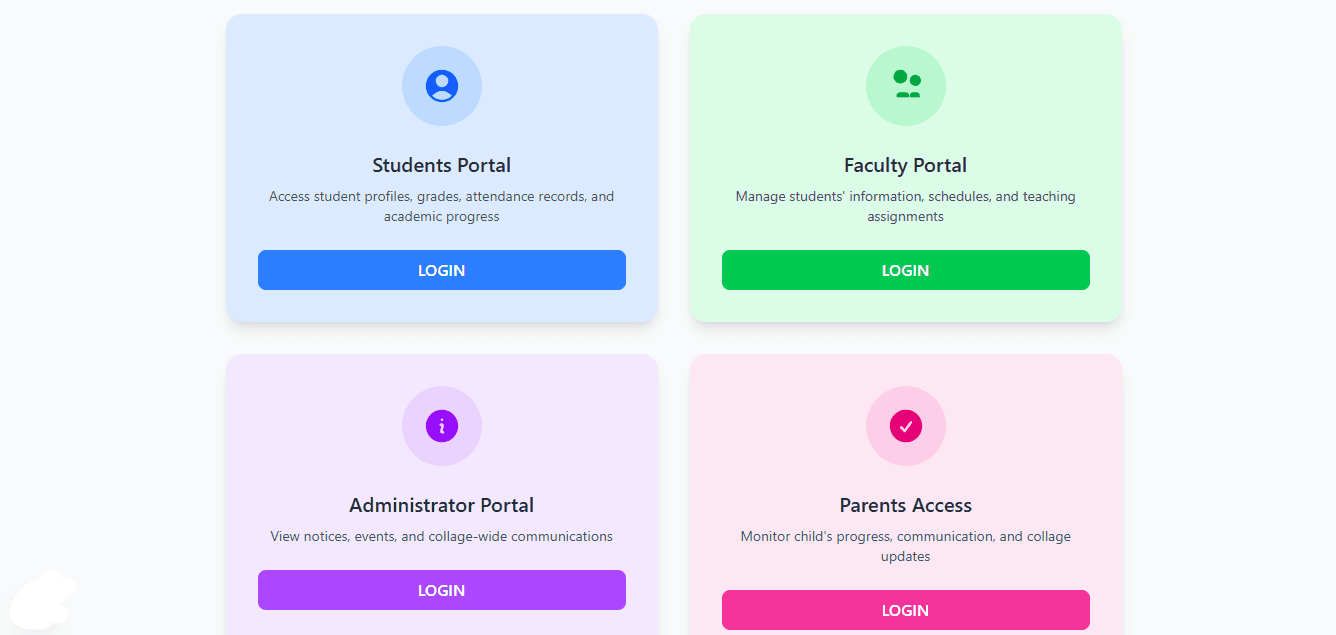Select the green circular icon above Faculty Portal

906,86
